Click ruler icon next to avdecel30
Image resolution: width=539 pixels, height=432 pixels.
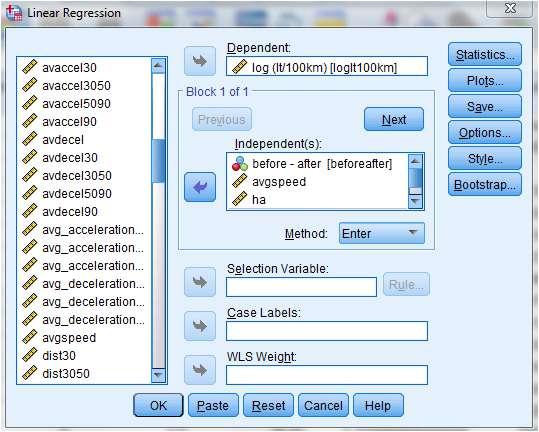pyautogui.click(x=30, y=157)
